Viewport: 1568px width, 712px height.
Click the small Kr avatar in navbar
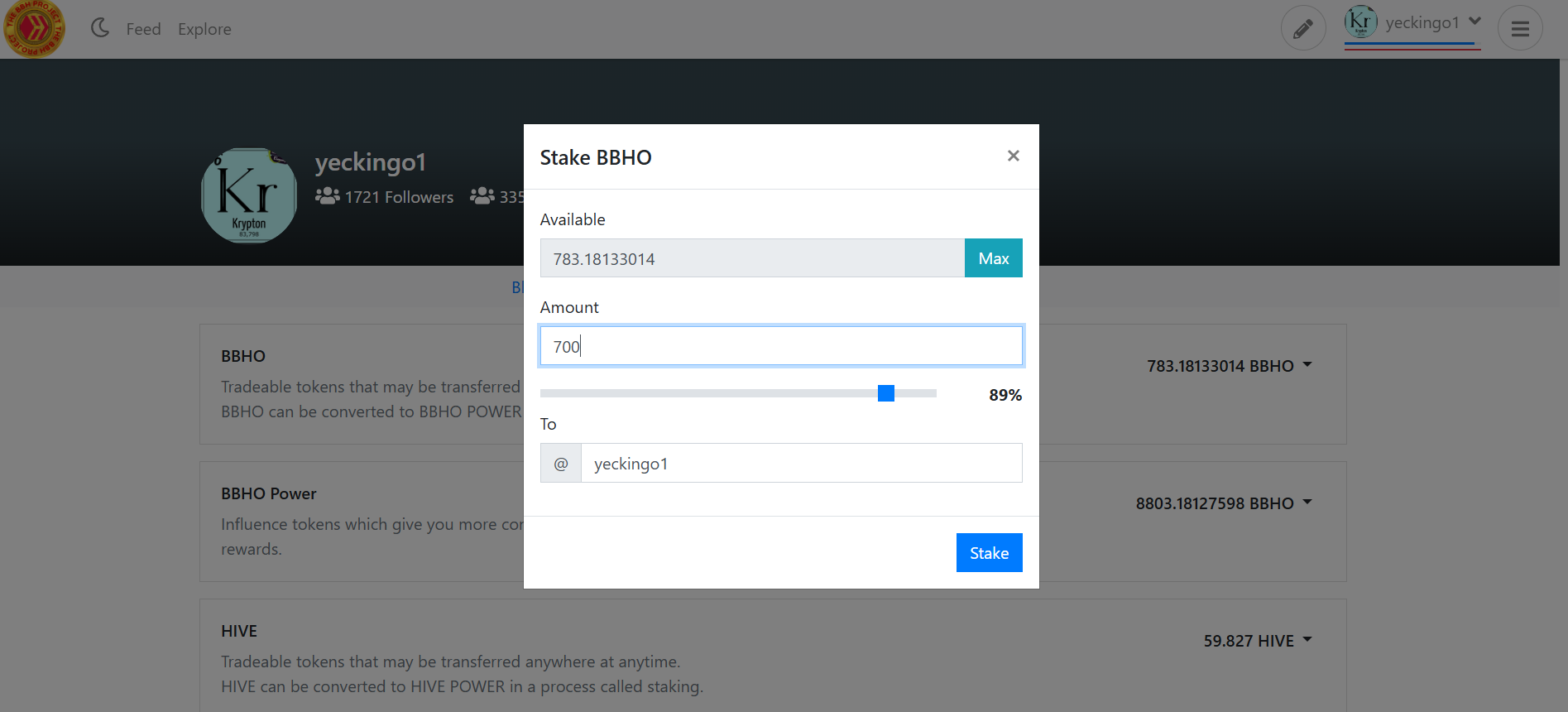click(x=1360, y=22)
